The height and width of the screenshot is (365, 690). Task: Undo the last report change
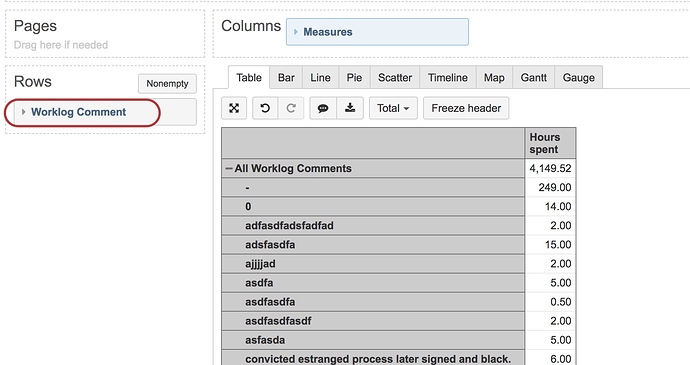(265, 108)
